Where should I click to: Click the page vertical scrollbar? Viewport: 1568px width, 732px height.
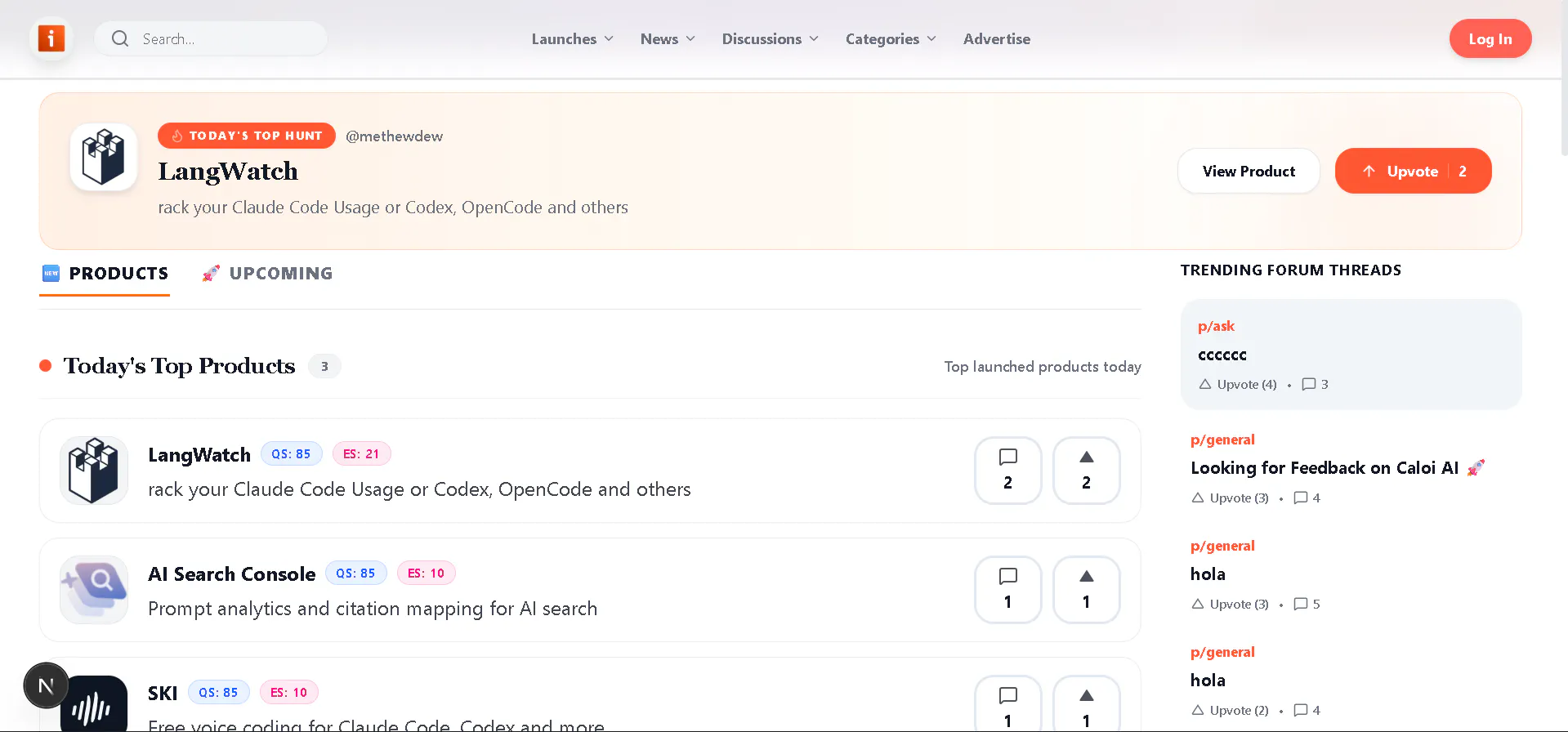[x=1564, y=78]
